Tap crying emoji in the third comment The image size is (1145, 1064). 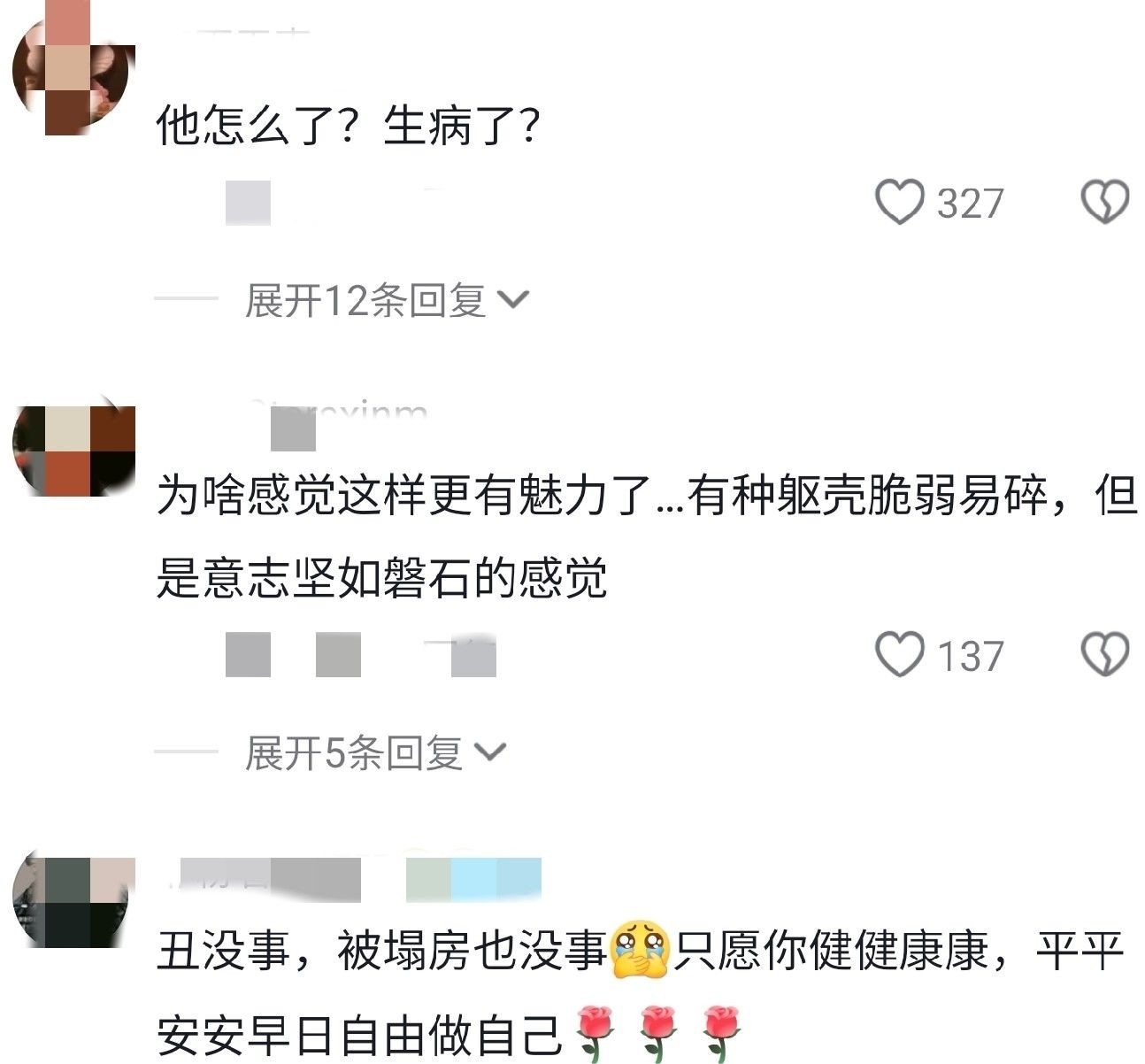[639, 952]
